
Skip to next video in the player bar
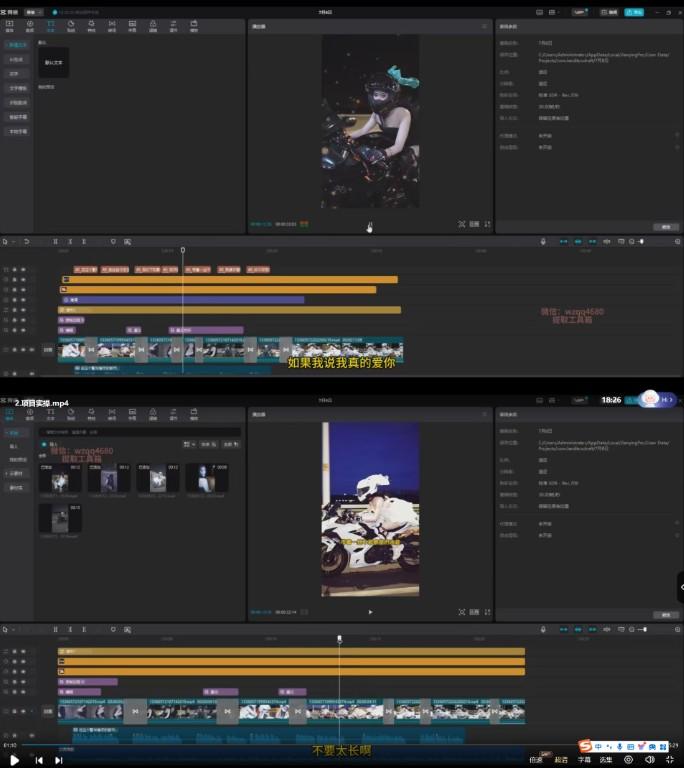tap(59, 760)
